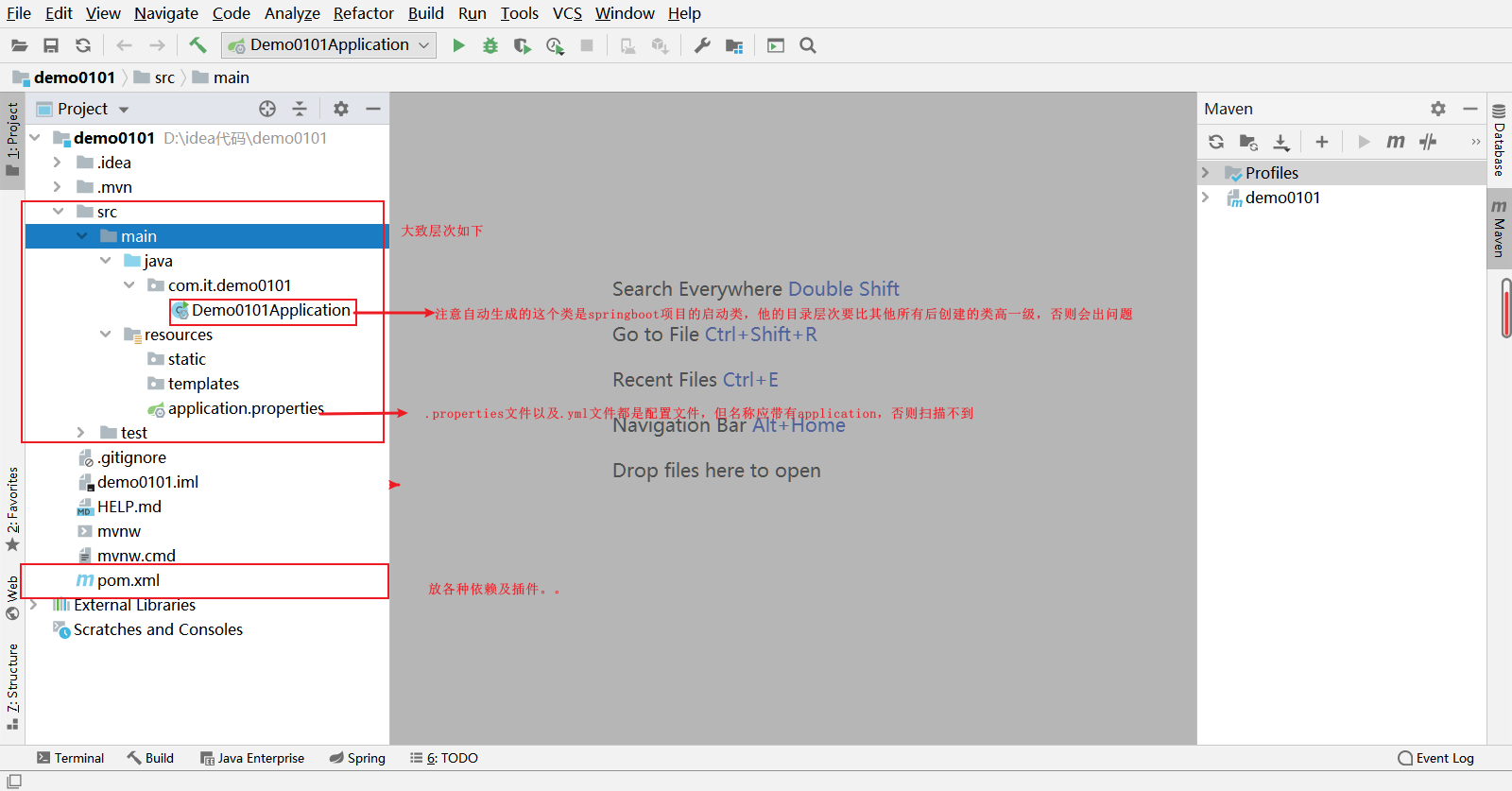The height and width of the screenshot is (791, 1512).
Task: Click Generate Sources and Update Folders icon
Action: (1248, 142)
